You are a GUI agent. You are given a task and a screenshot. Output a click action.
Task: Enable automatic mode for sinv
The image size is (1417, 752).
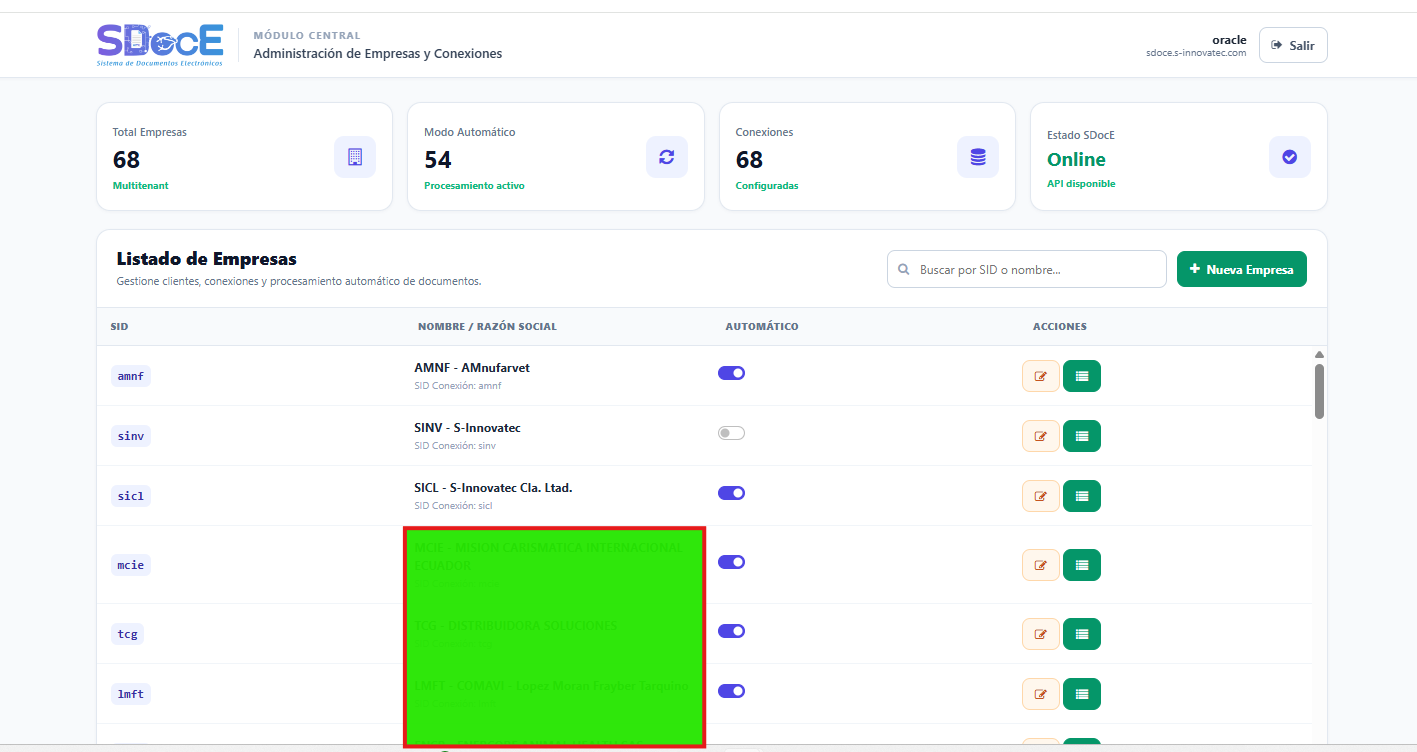tap(731, 433)
